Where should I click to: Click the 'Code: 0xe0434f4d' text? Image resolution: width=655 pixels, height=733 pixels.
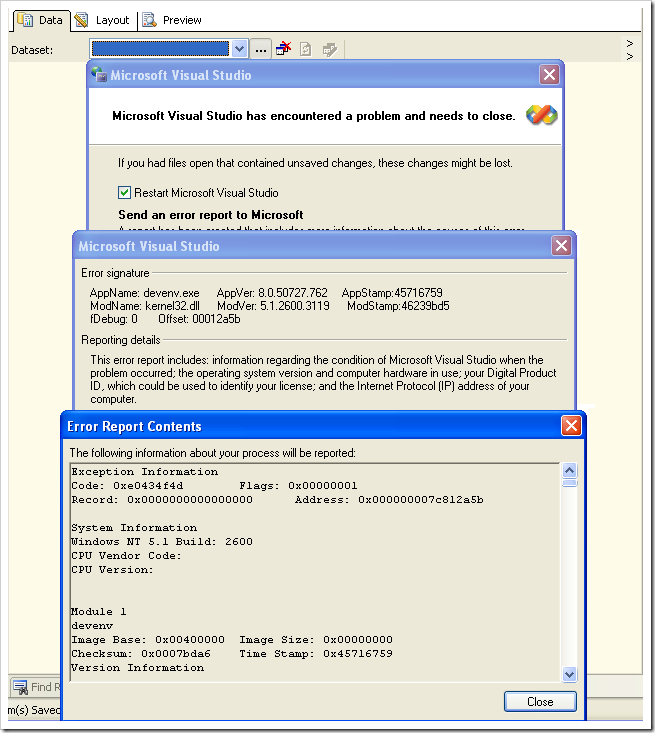tap(127, 485)
